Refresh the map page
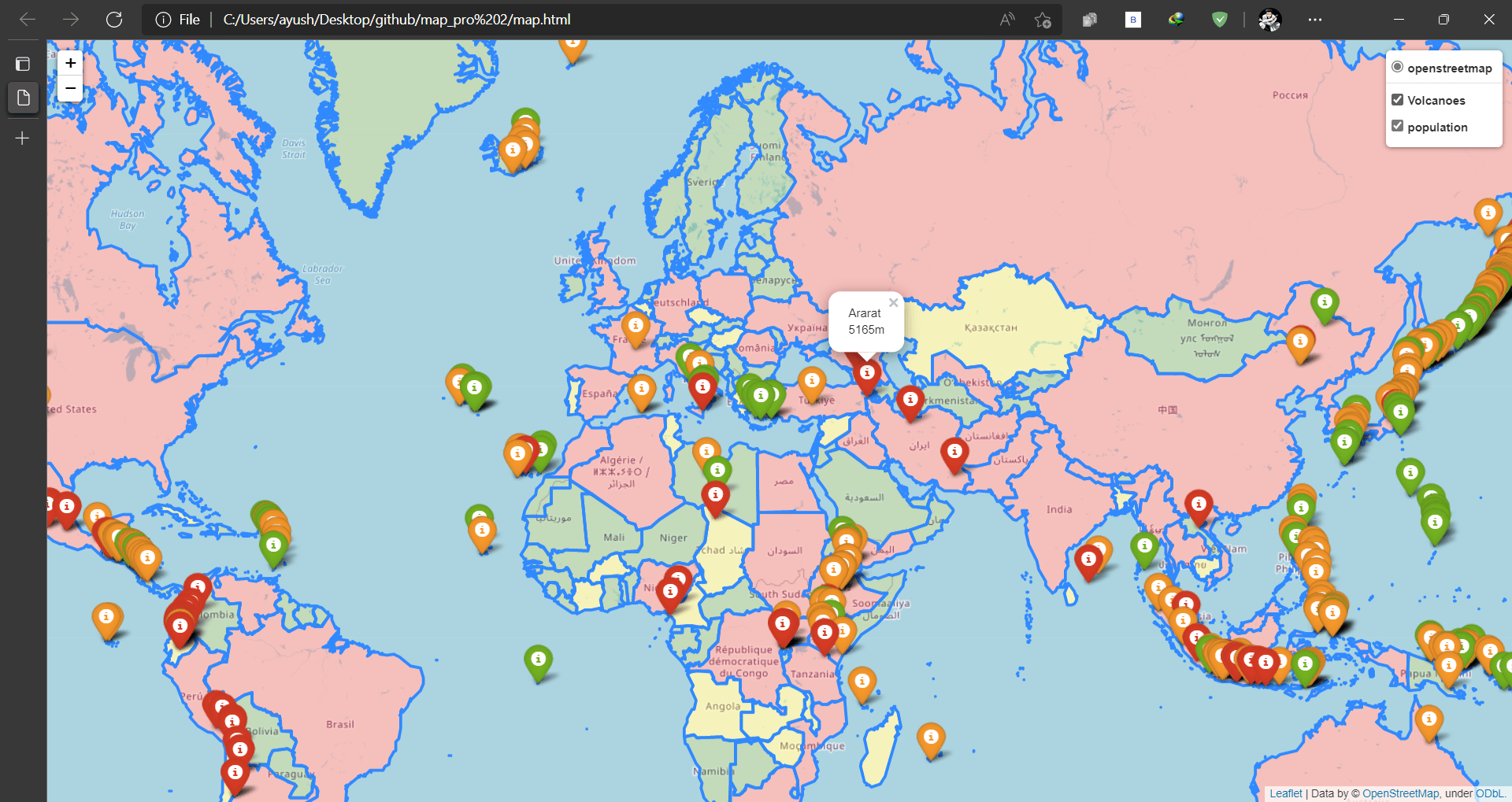The height and width of the screenshot is (802, 1512). [114, 20]
